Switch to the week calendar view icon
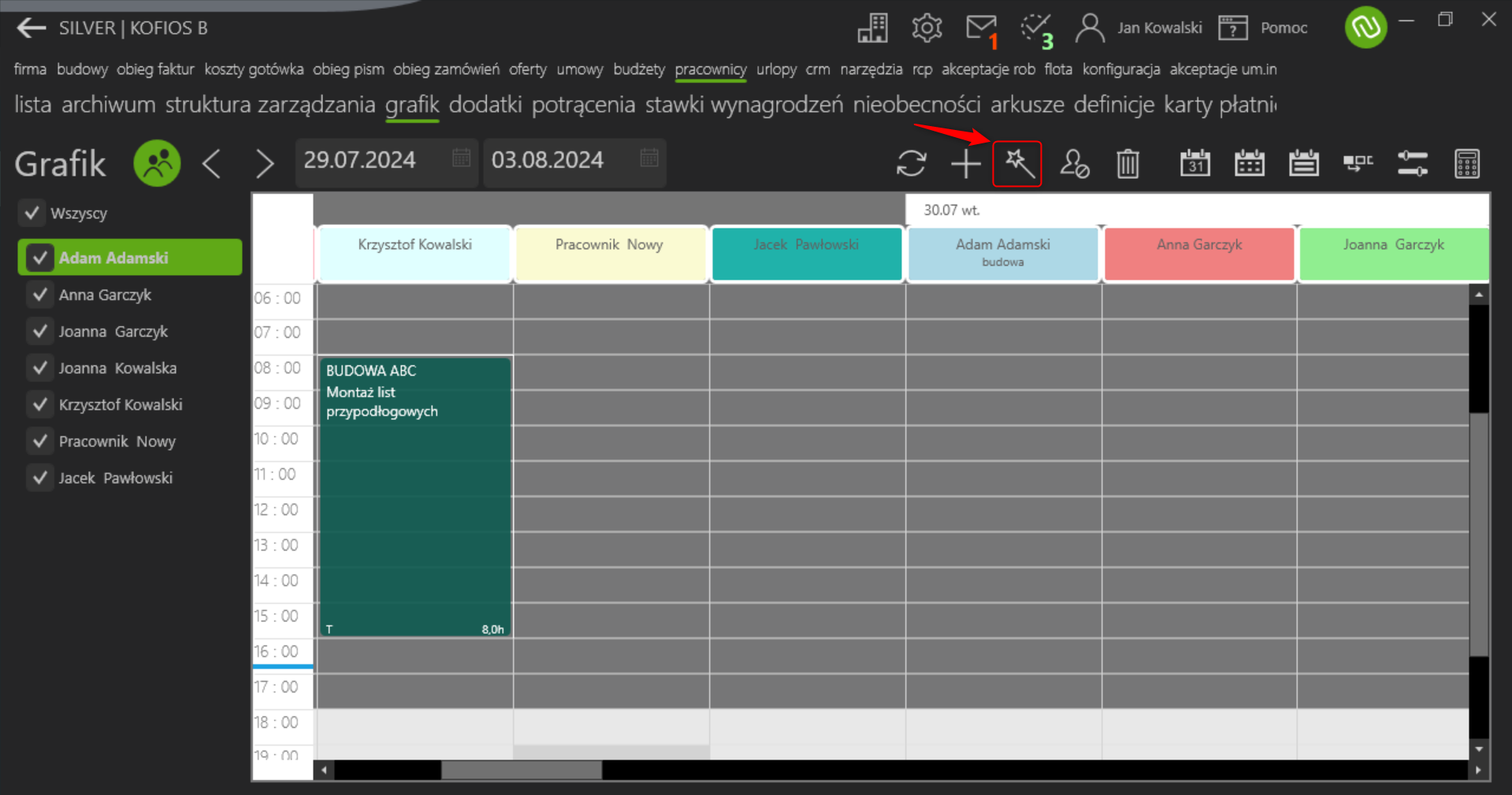Screen dimensions: 1512x795 [1249, 163]
